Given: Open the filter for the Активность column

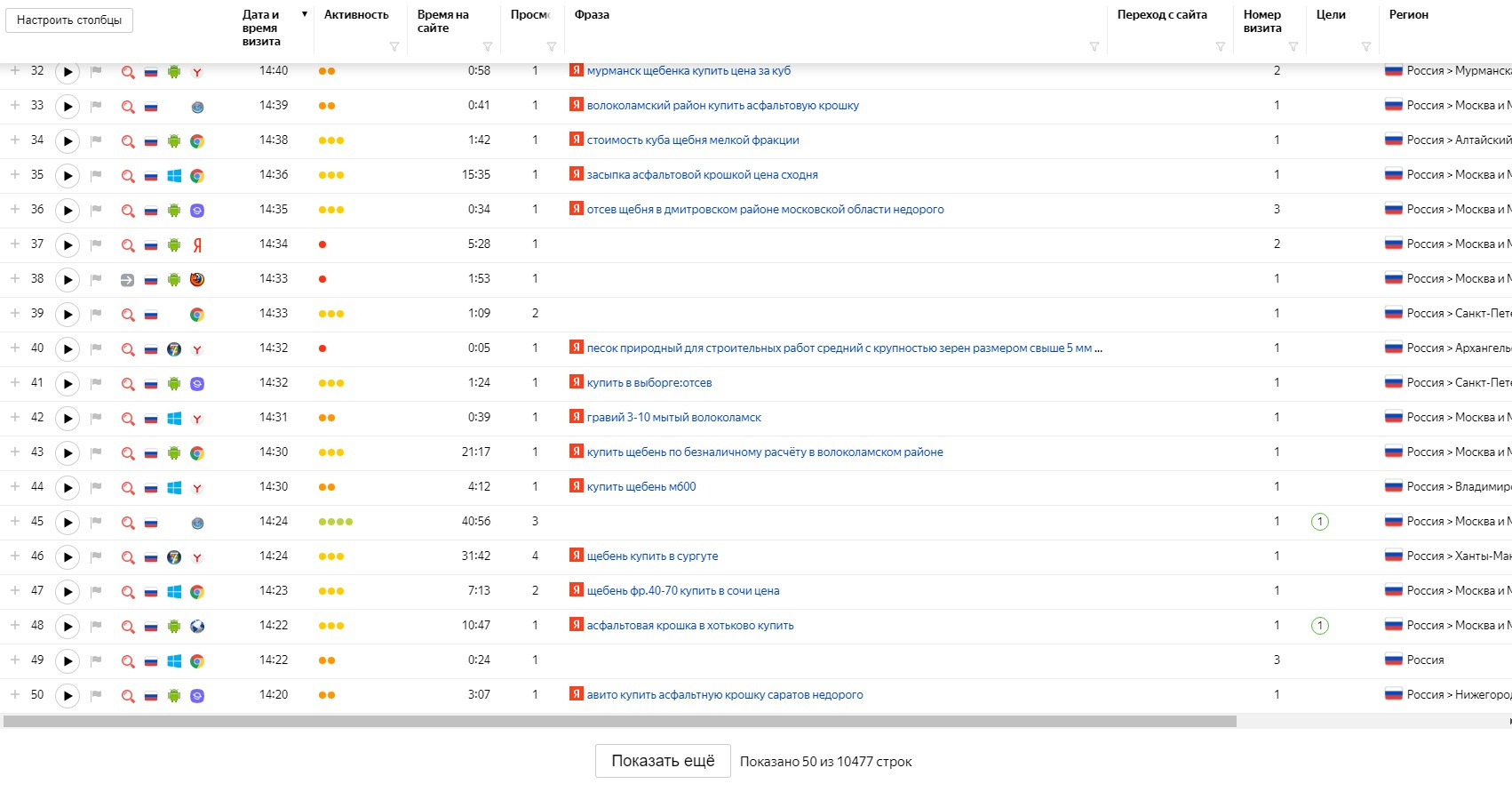Looking at the screenshot, I should 394,47.
